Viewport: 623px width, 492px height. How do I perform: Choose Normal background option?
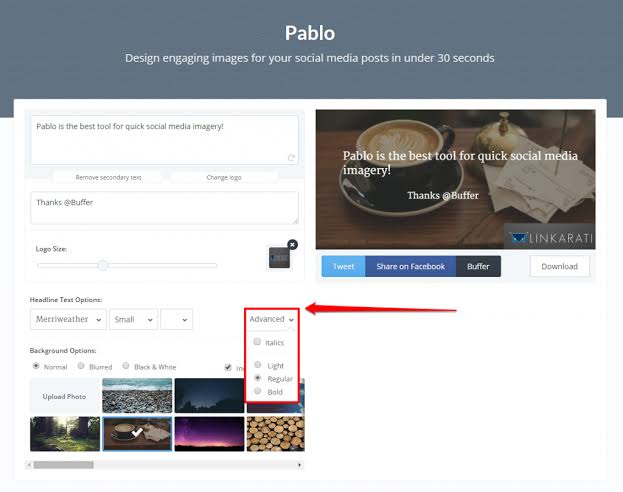(x=36, y=366)
